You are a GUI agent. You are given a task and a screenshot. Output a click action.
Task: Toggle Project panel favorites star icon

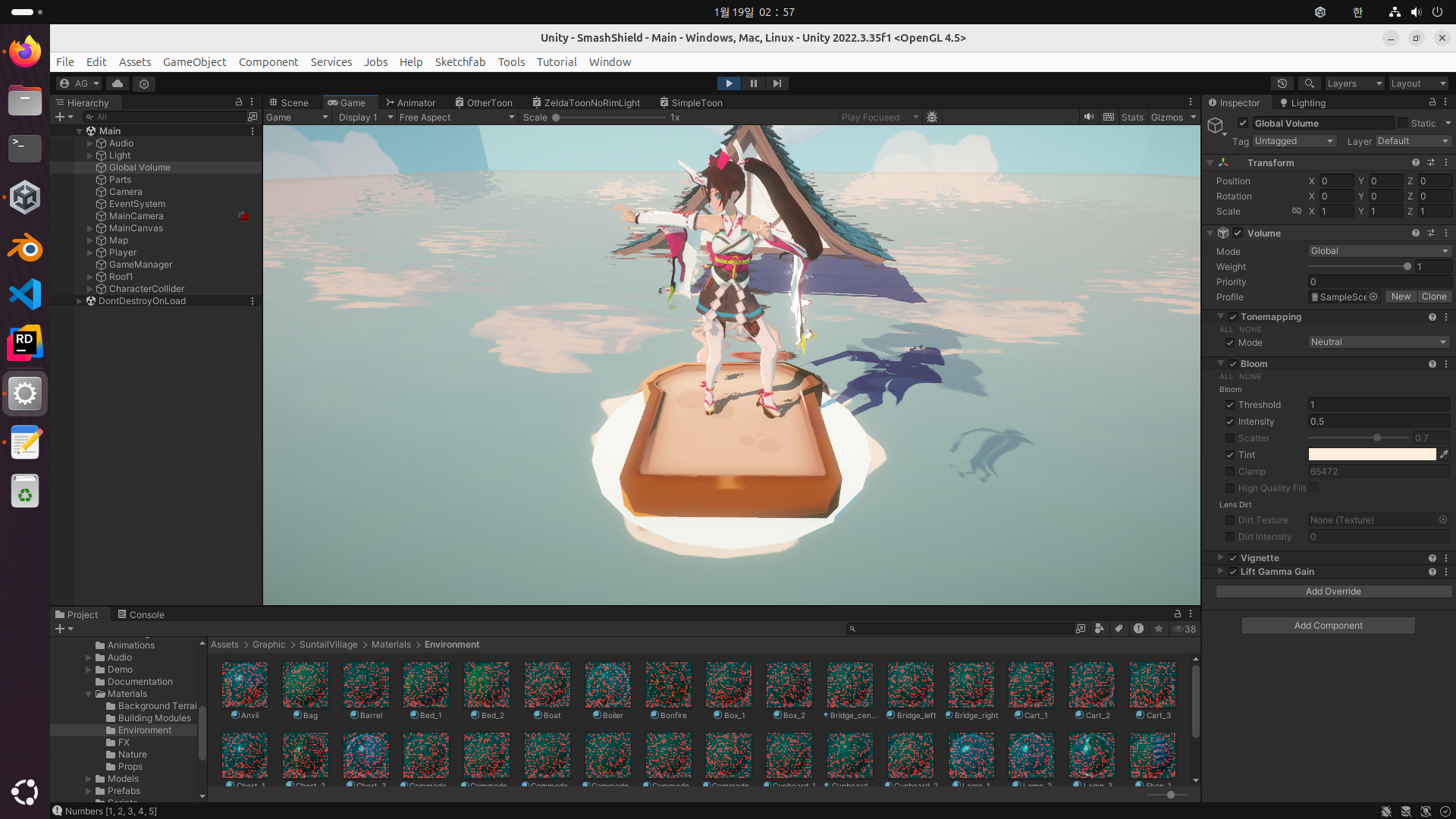pos(1158,629)
